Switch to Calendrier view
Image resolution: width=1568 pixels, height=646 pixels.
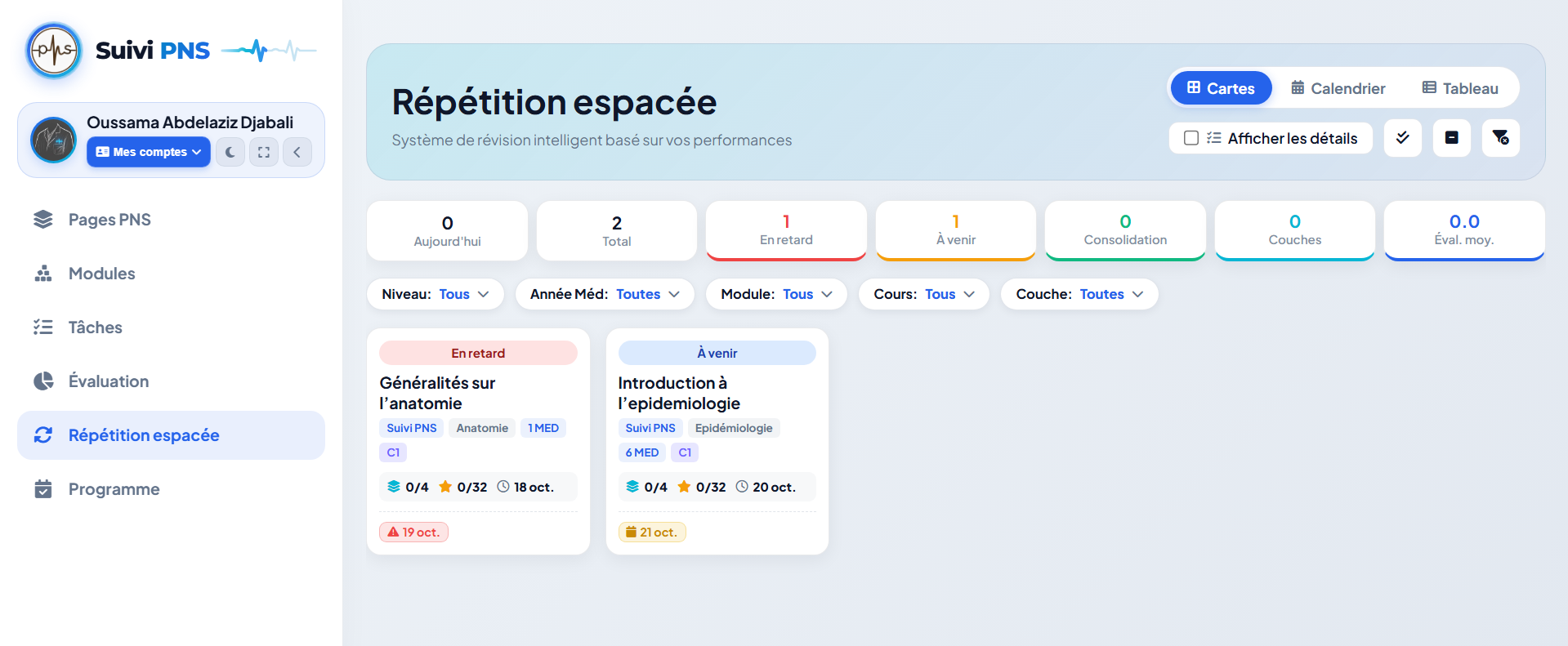(x=1338, y=88)
